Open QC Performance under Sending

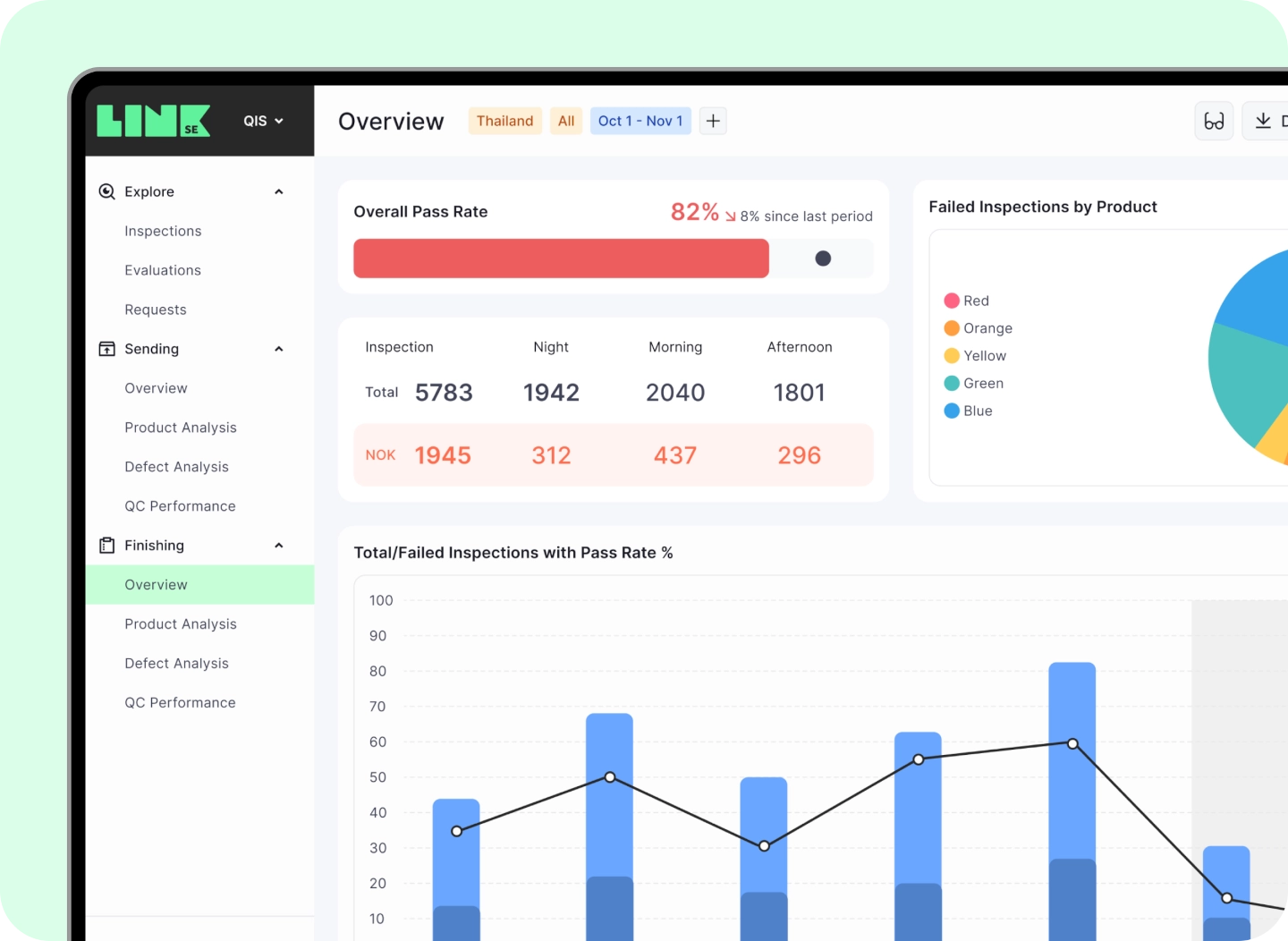click(180, 505)
